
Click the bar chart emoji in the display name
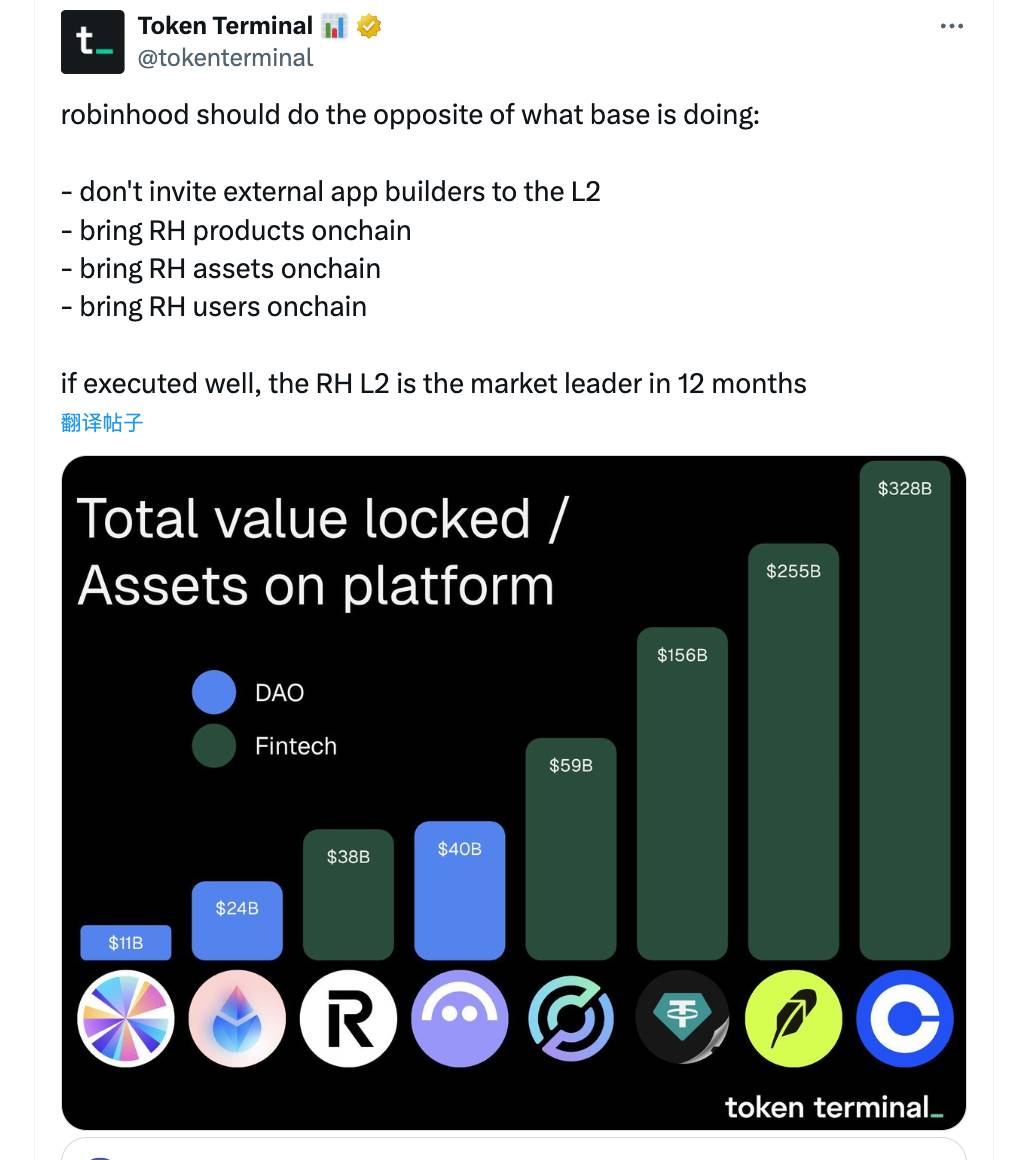[334, 26]
